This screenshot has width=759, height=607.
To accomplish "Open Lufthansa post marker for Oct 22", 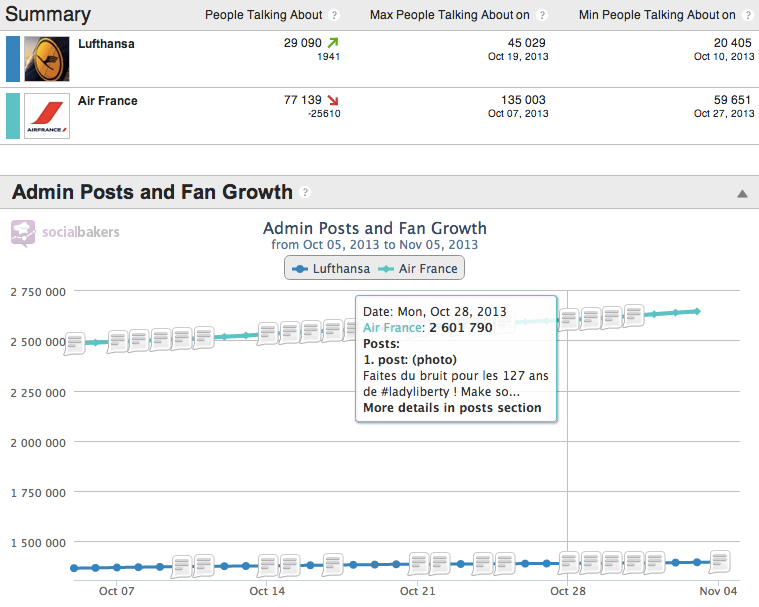I will [x=440, y=563].
